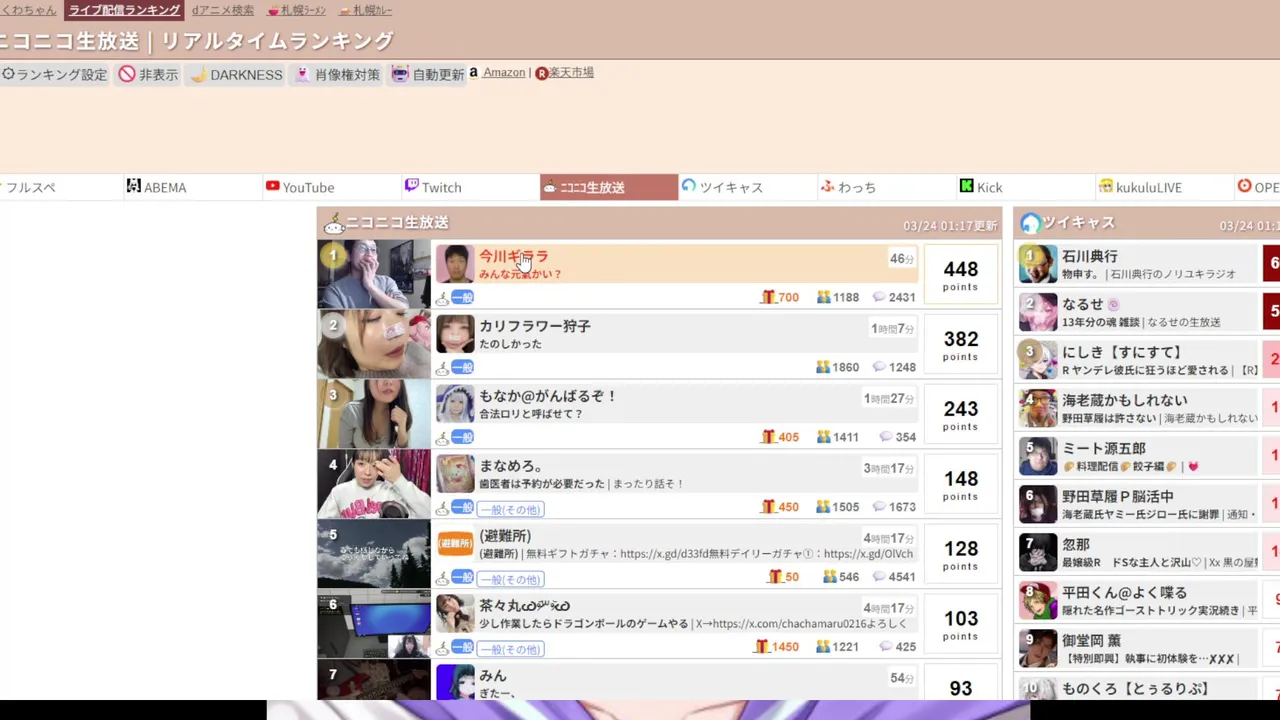This screenshot has height=720, width=1280.
Task: Click the ニコニコ生放送 panel header icon
Action: click(333, 223)
